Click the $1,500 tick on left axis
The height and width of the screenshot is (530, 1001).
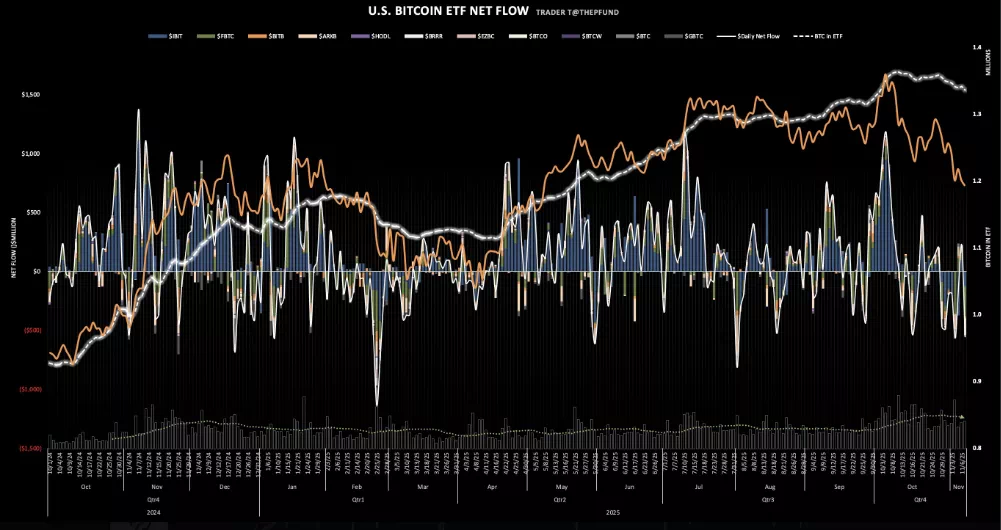(x=30, y=94)
